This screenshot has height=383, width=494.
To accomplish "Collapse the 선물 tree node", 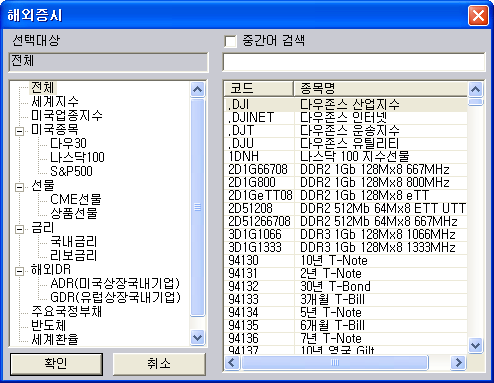I will (19, 187).
